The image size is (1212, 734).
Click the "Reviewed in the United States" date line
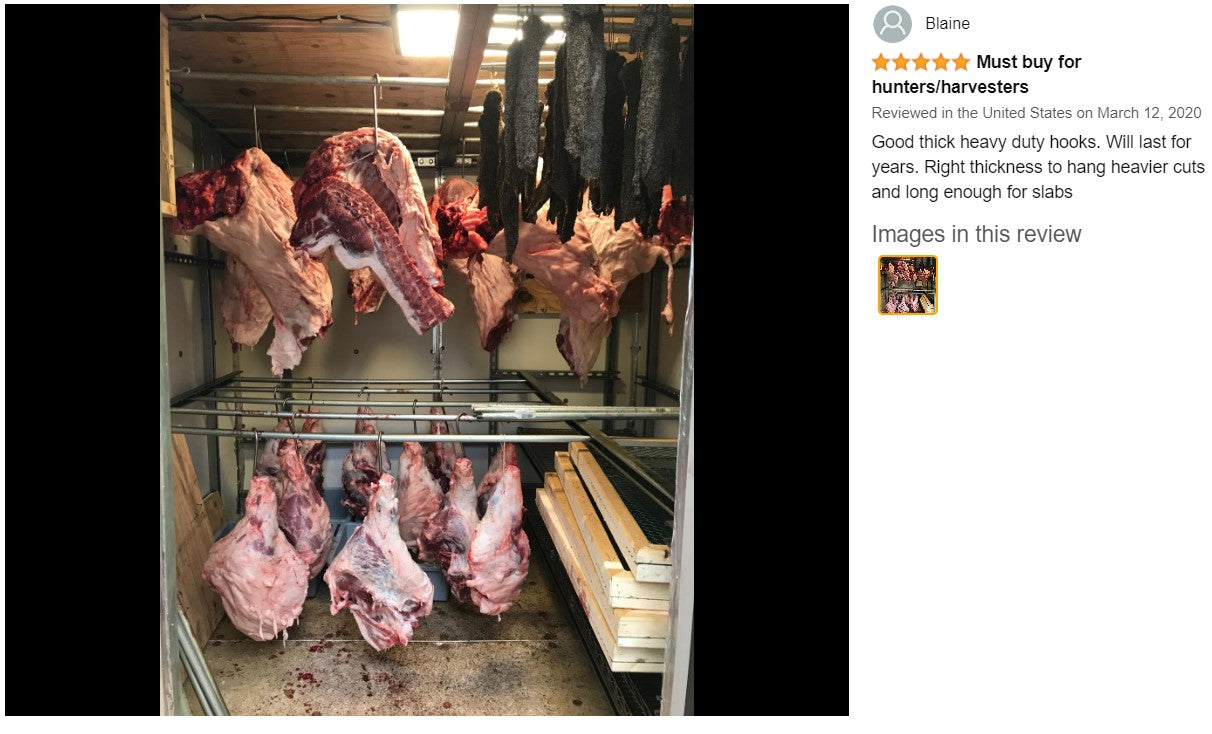(1034, 113)
